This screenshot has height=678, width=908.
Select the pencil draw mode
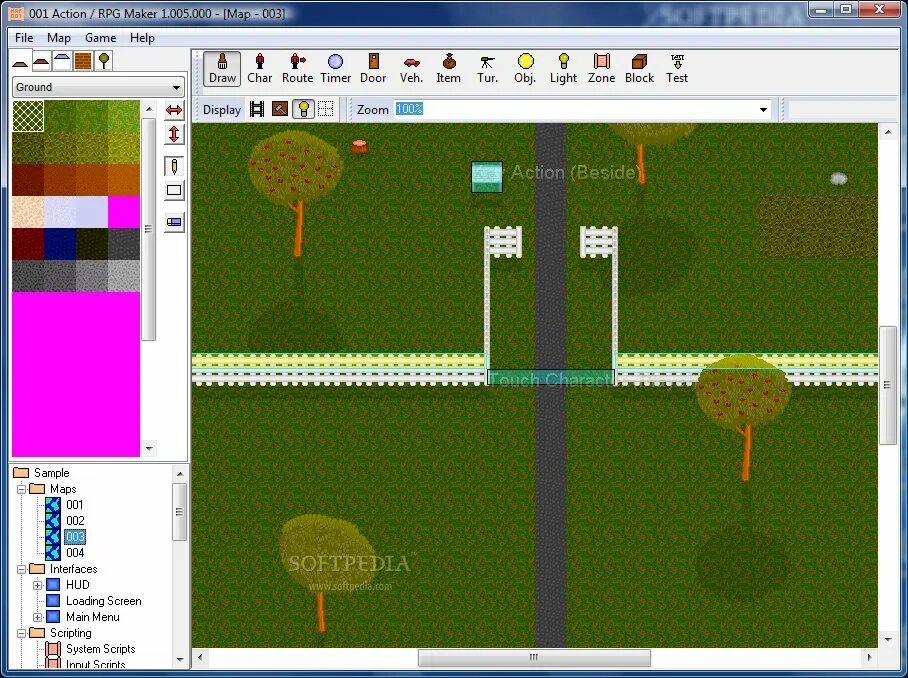pos(174,166)
